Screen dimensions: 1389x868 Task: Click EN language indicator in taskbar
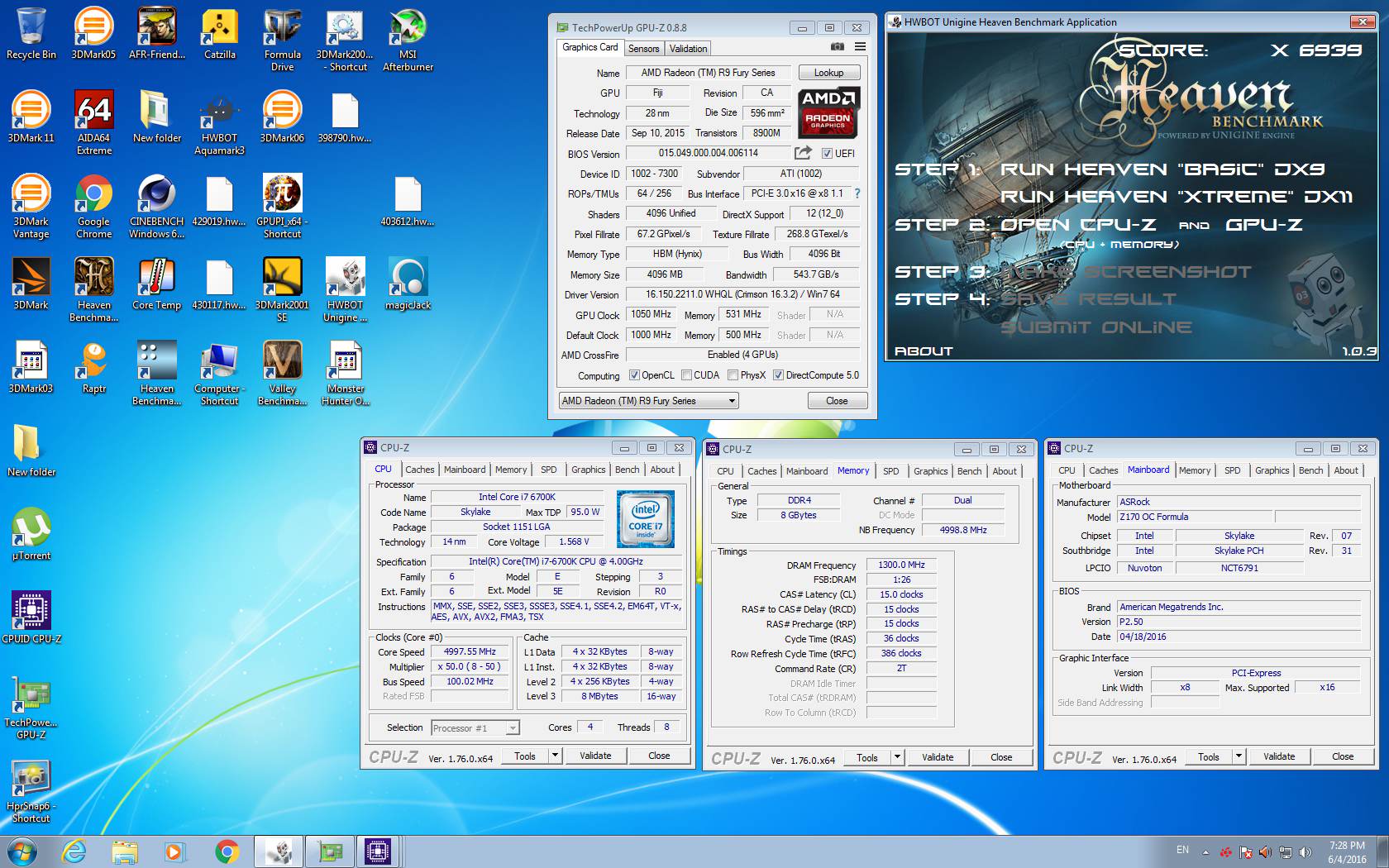pos(1182,850)
